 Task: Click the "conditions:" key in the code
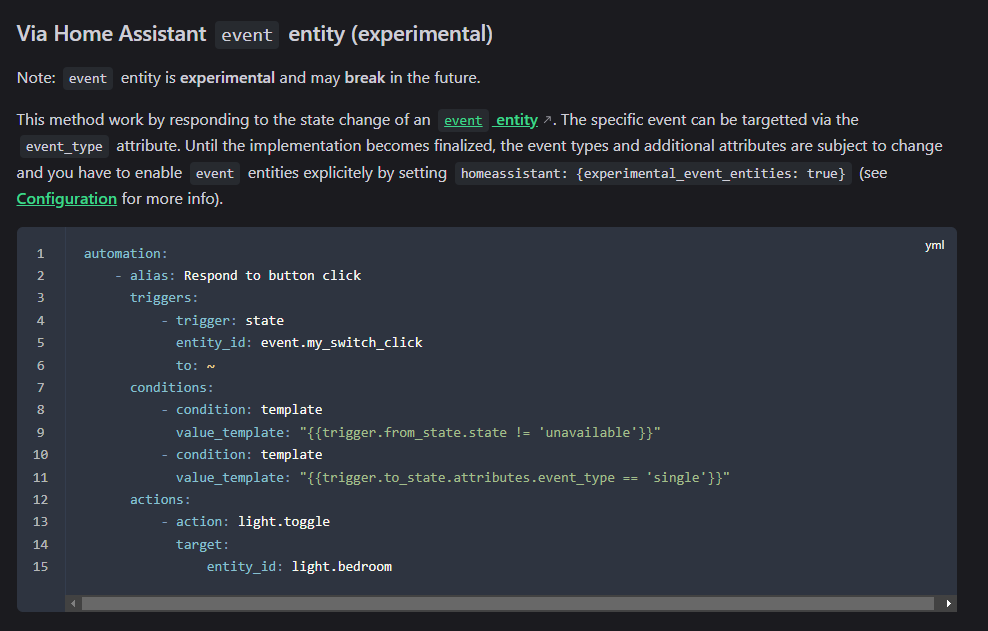click(171, 387)
